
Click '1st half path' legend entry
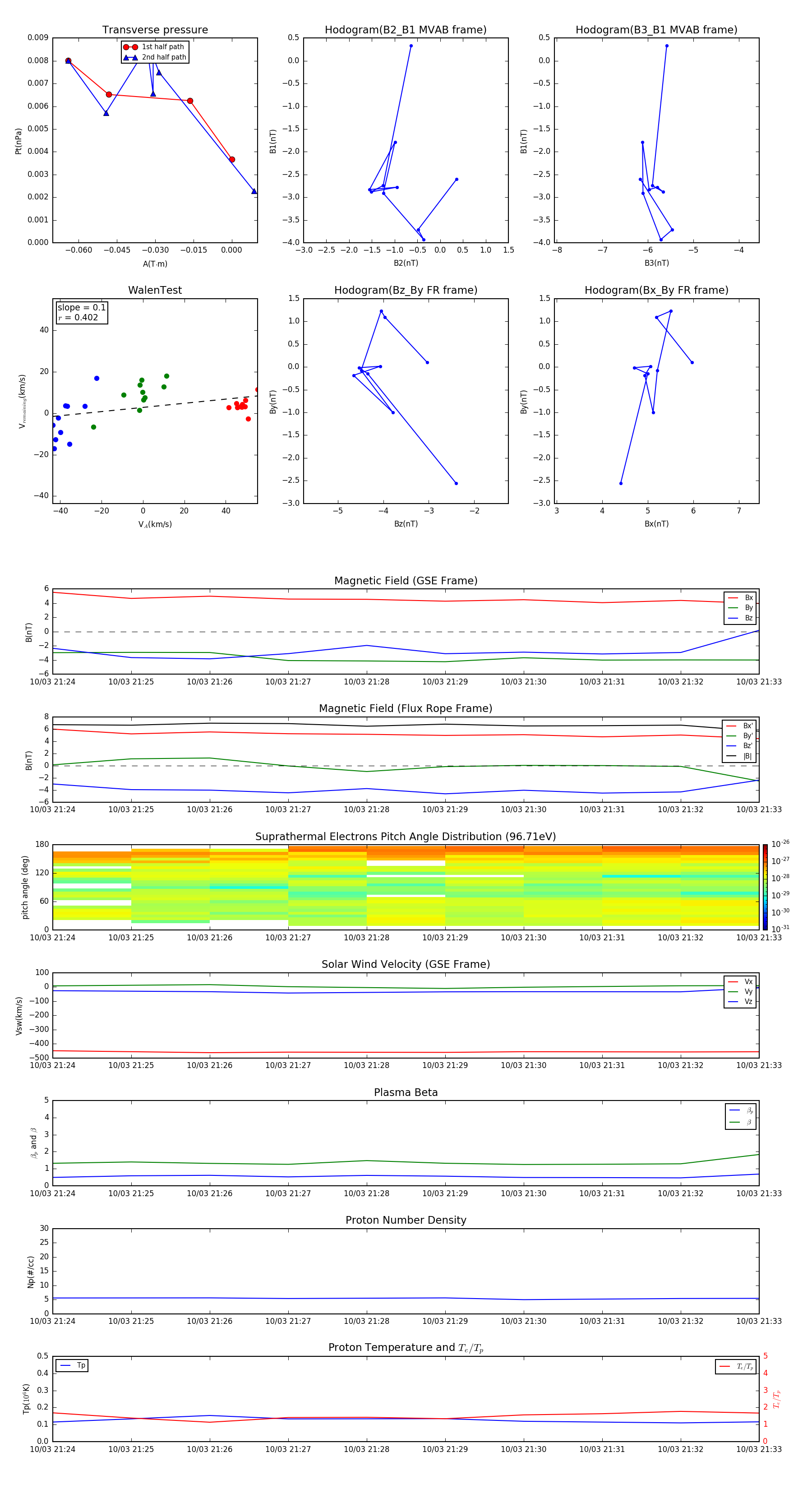click(x=154, y=47)
